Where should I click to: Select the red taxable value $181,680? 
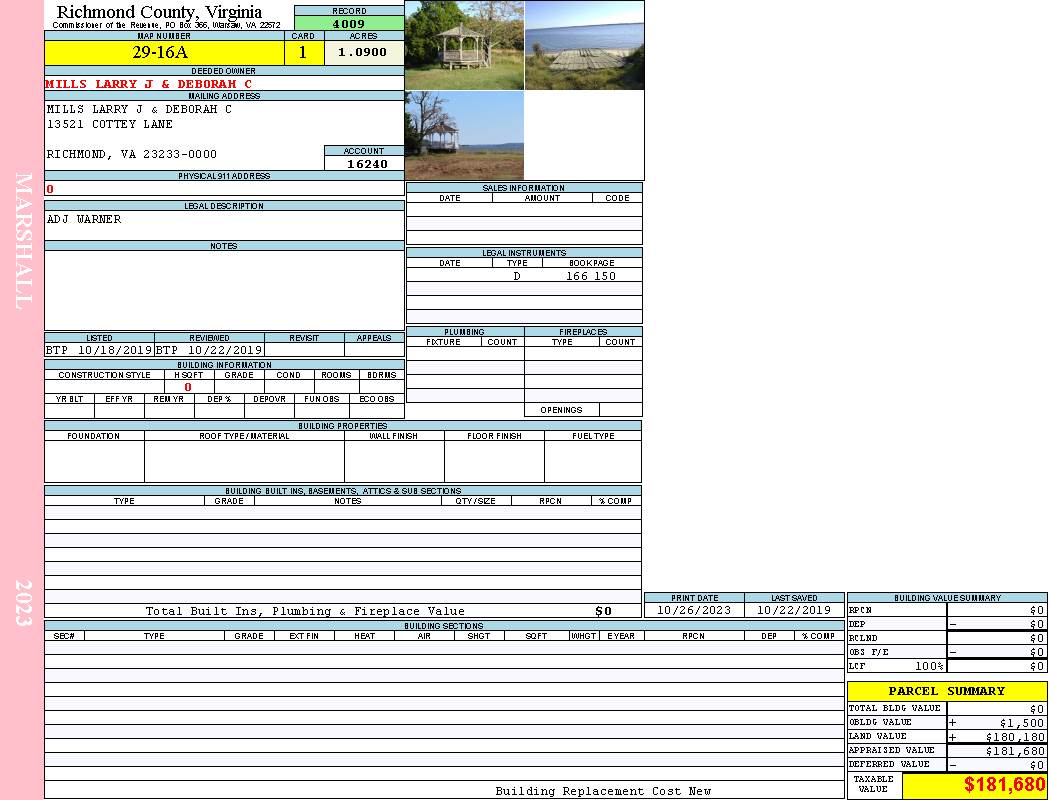click(1004, 785)
